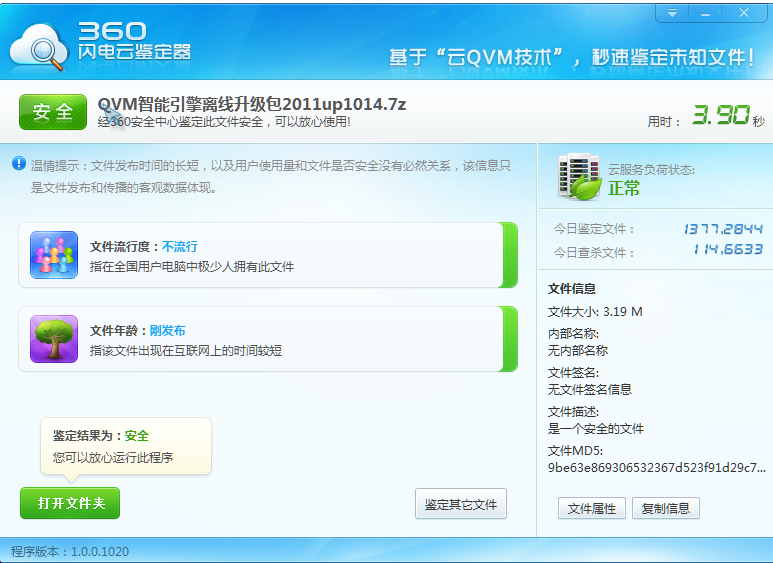The height and width of the screenshot is (563, 773).
Task: Close the 360 cloud identifier window
Action: click(x=745, y=13)
